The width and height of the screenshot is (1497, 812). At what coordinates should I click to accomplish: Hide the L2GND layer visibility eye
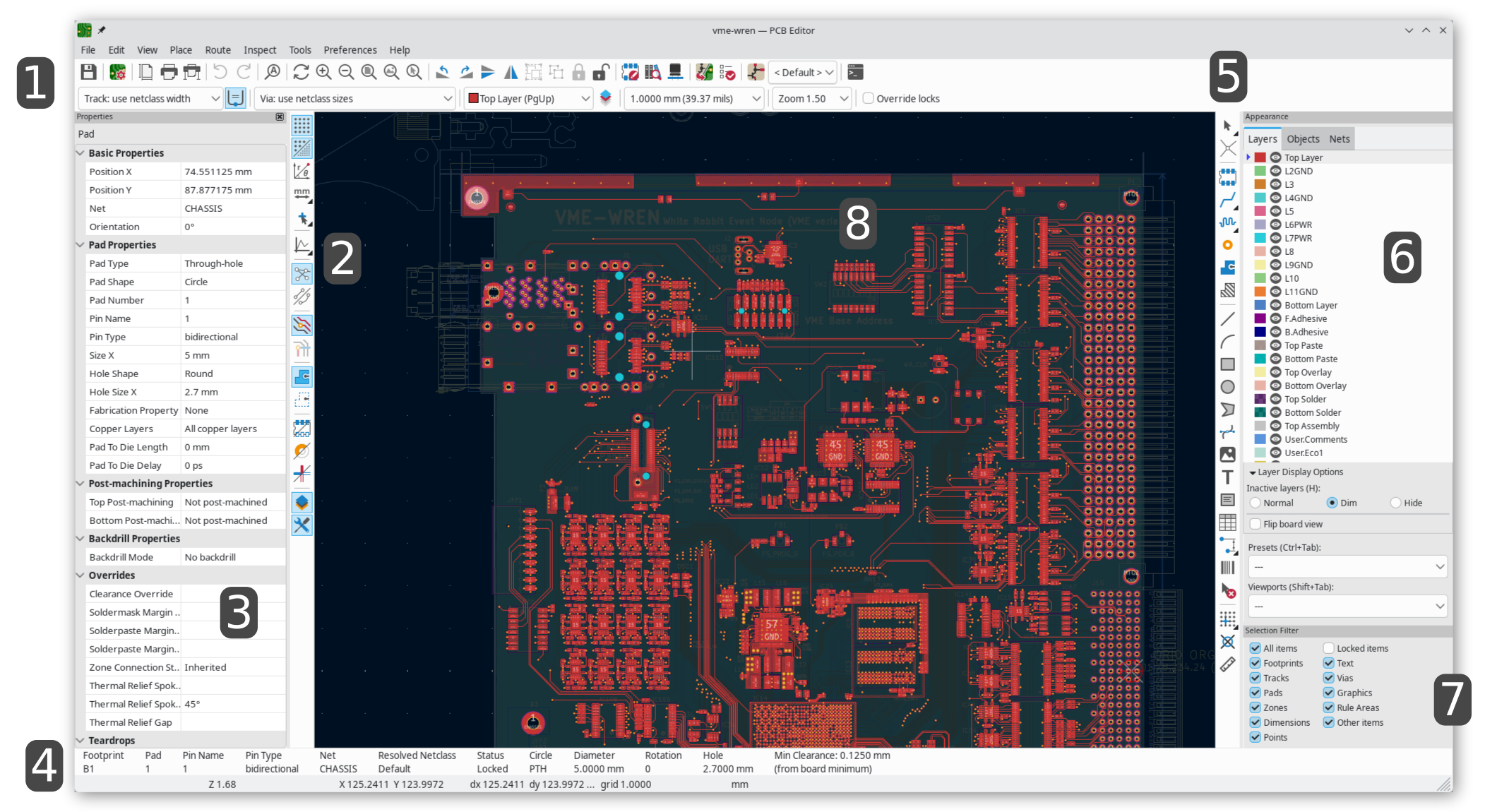(x=1275, y=171)
